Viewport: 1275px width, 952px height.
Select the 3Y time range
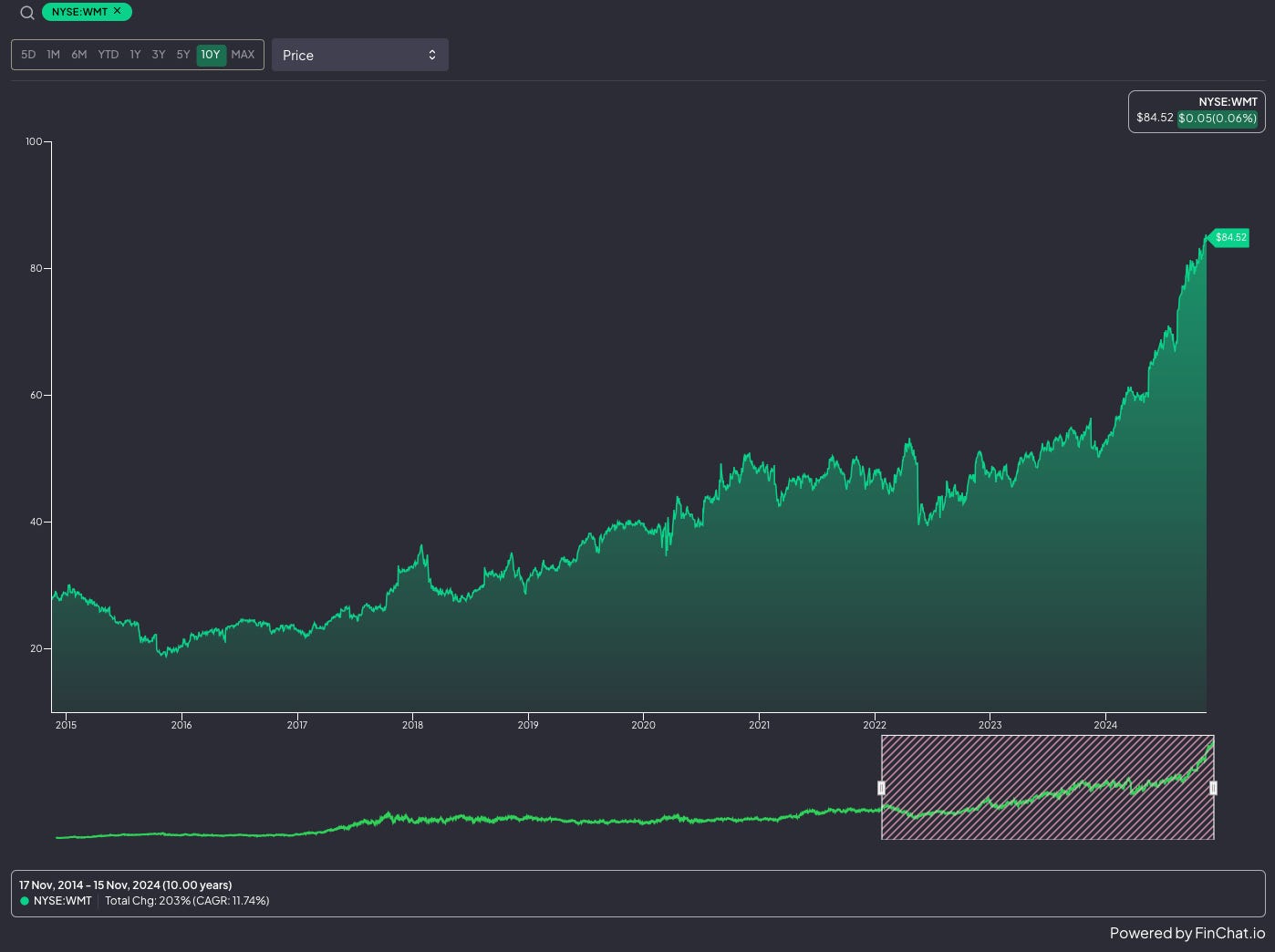(x=159, y=55)
